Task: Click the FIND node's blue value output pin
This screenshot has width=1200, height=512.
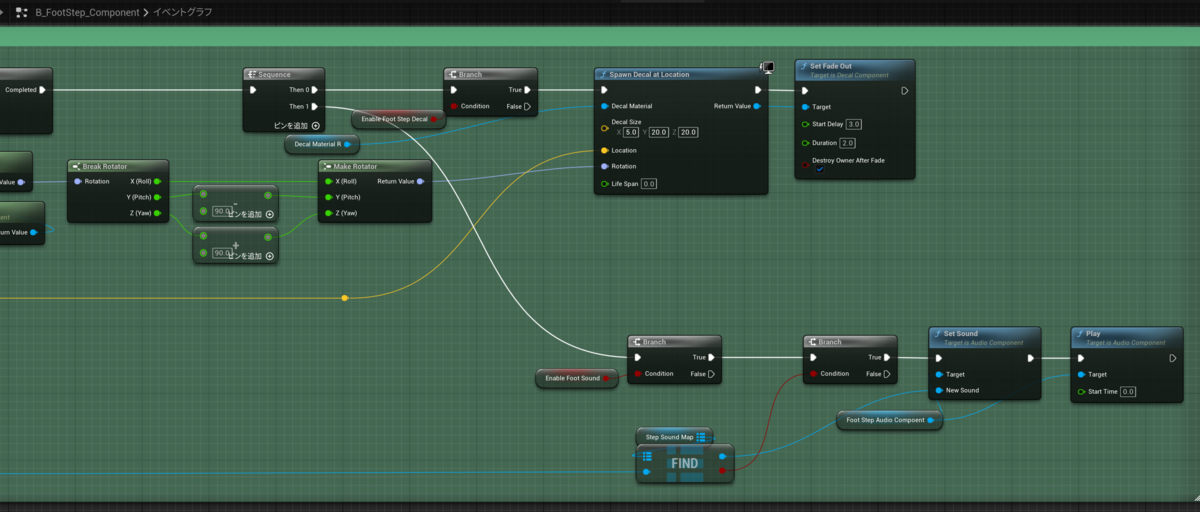Action: pos(723,456)
